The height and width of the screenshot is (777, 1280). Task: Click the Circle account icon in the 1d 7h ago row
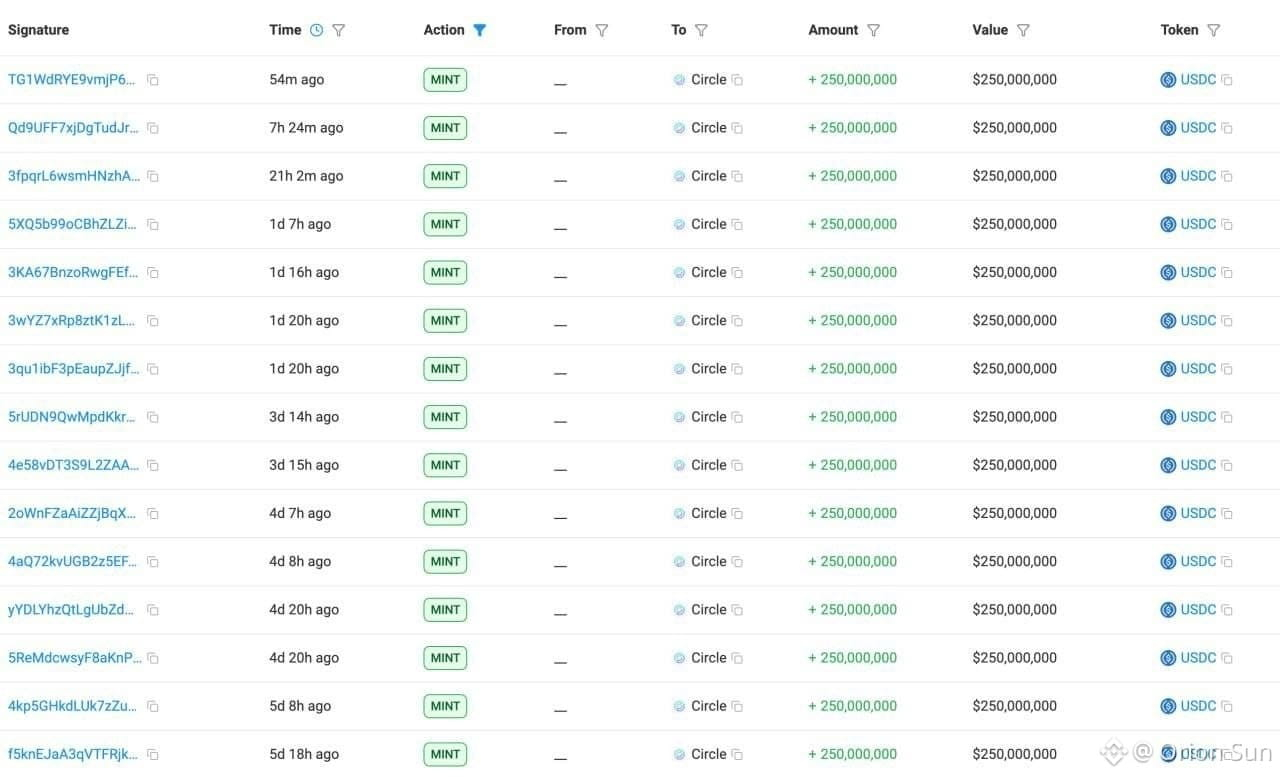coord(679,224)
